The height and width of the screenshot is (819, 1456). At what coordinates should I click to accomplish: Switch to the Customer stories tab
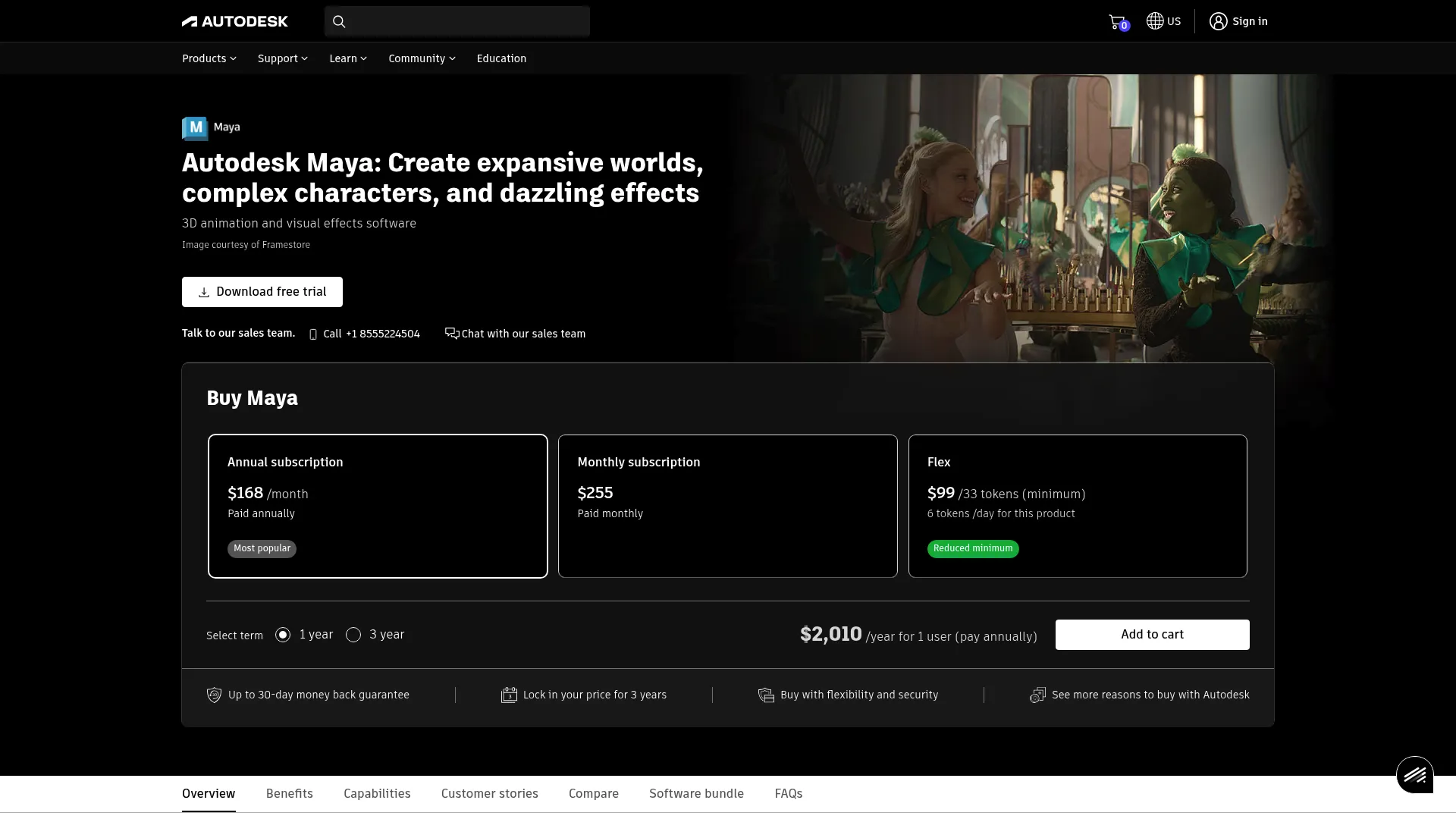pyautogui.click(x=490, y=793)
